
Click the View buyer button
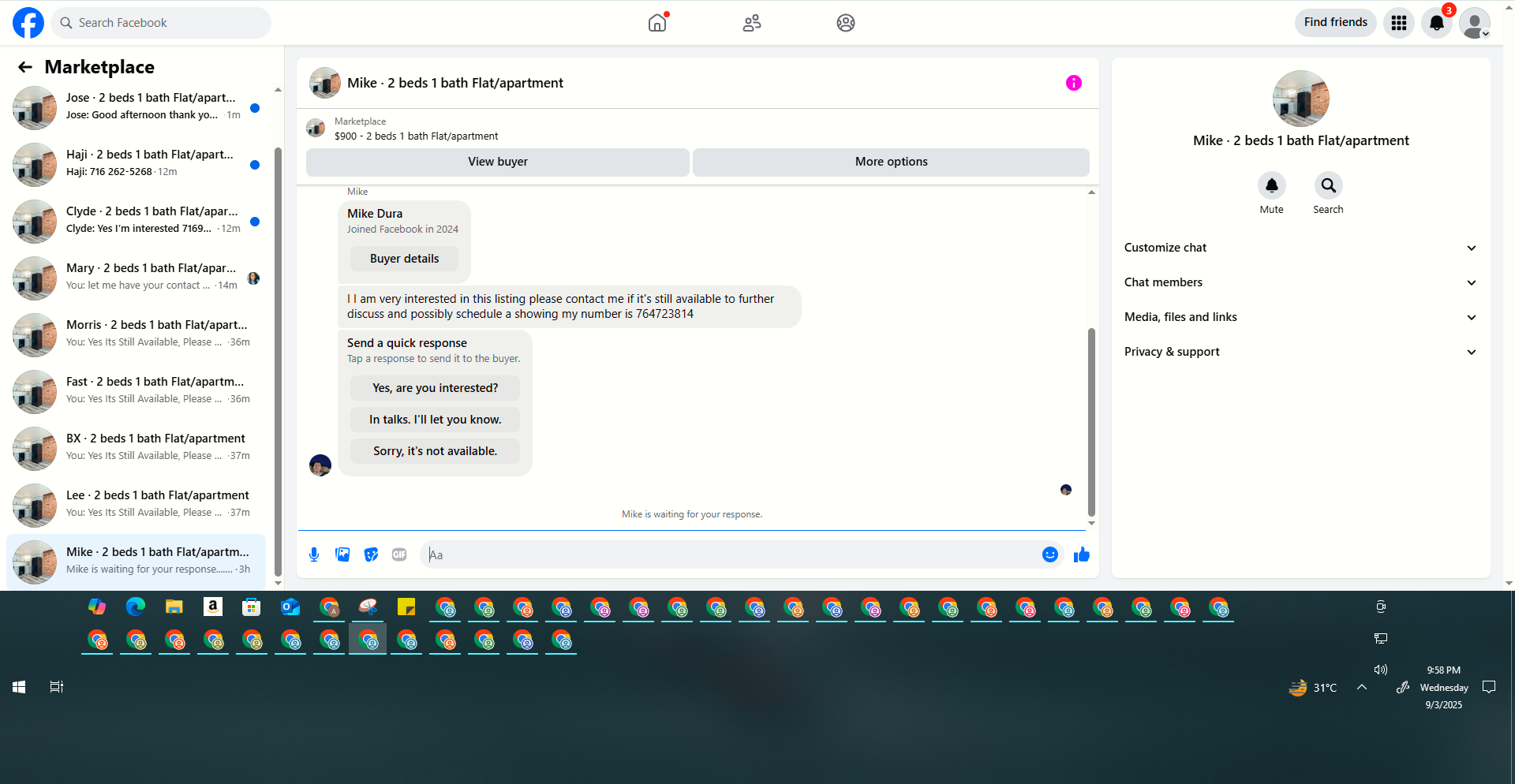coord(498,162)
